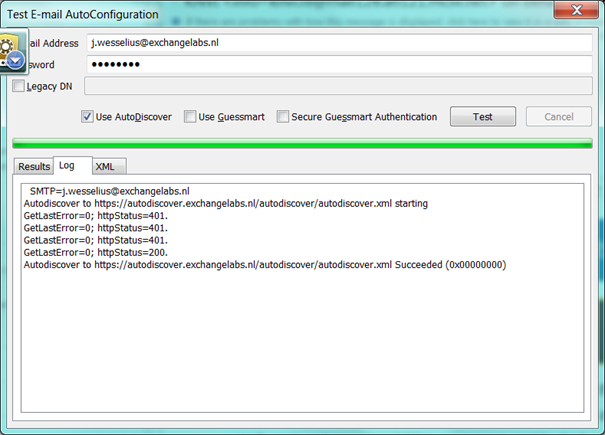Image resolution: width=605 pixels, height=435 pixels.
Task: Click the Test E-mail AutoConfiguration title bar
Action: pyautogui.click(x=250, y=13)
